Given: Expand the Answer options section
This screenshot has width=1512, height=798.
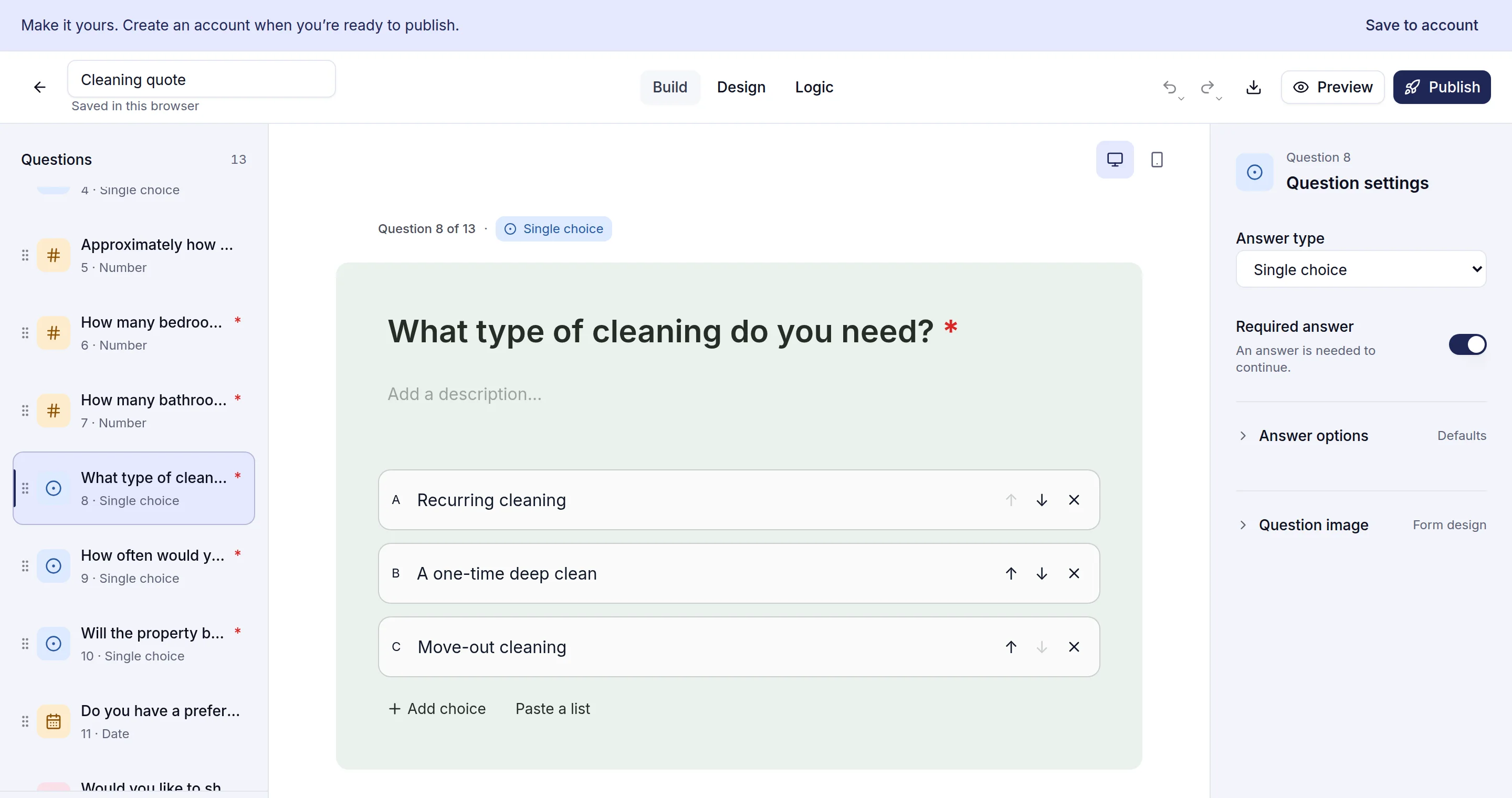Looking at the screenshot, I should [1361, 436].
